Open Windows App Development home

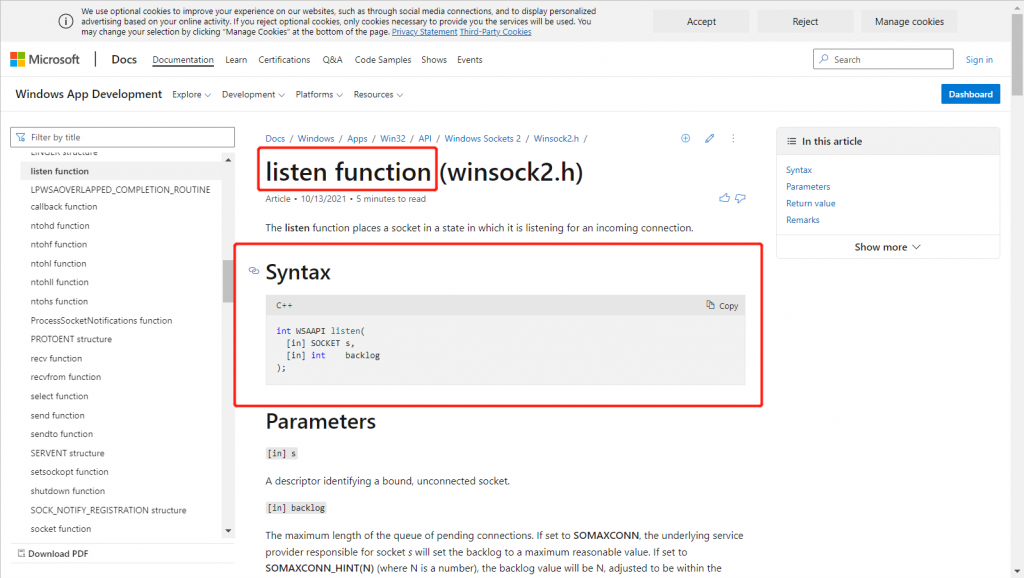pyautogui.click(x=88, y=94)
